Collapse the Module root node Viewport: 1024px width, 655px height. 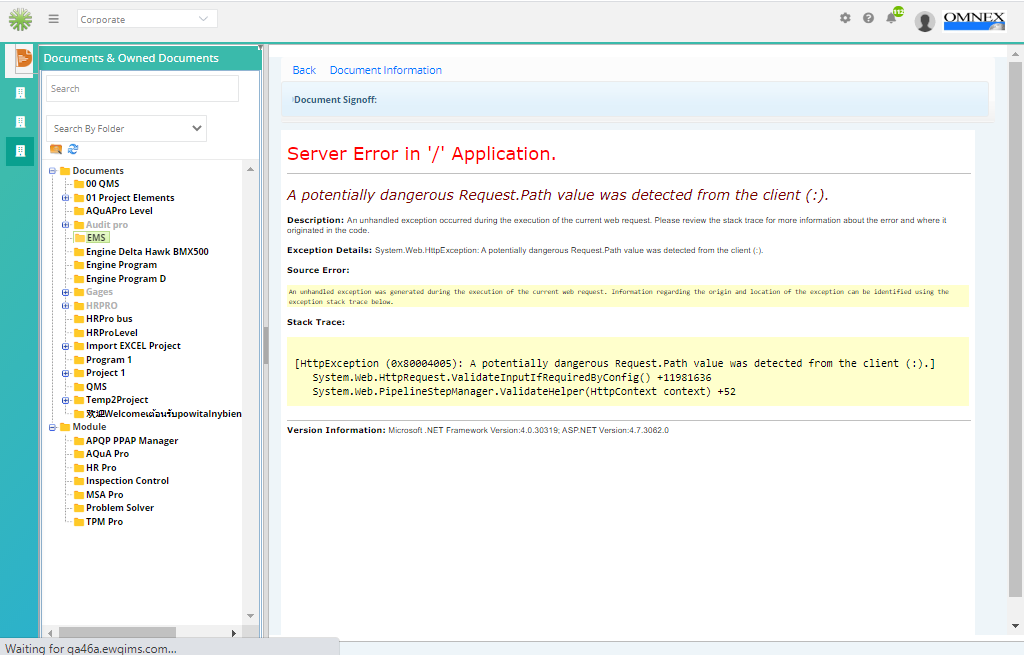[x=52, y=428]
